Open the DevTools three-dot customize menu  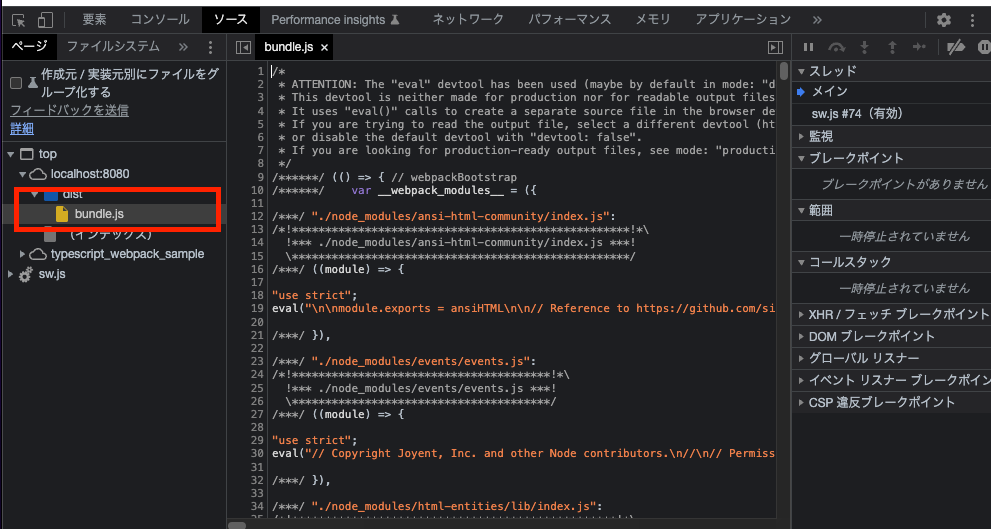click(x=973, y=20)
